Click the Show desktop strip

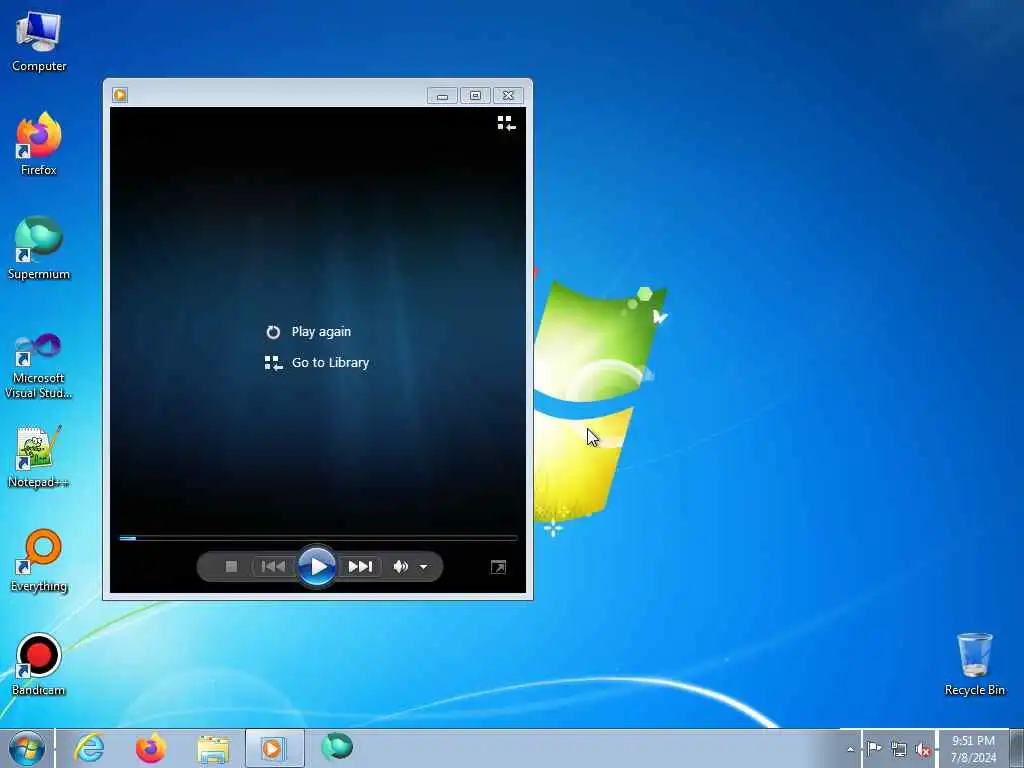1017,748
